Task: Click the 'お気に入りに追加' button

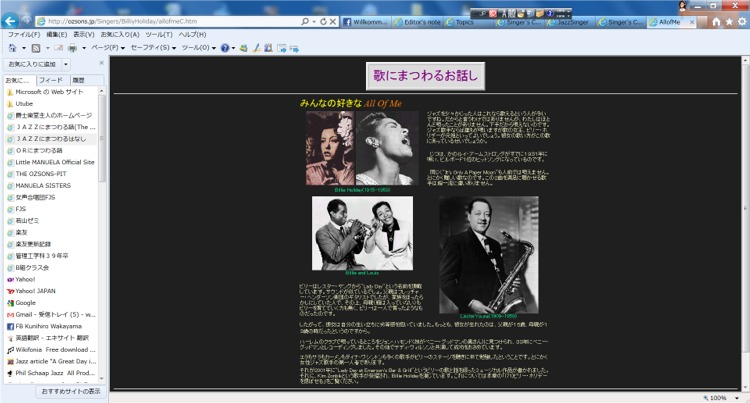Action: [32, 64]
